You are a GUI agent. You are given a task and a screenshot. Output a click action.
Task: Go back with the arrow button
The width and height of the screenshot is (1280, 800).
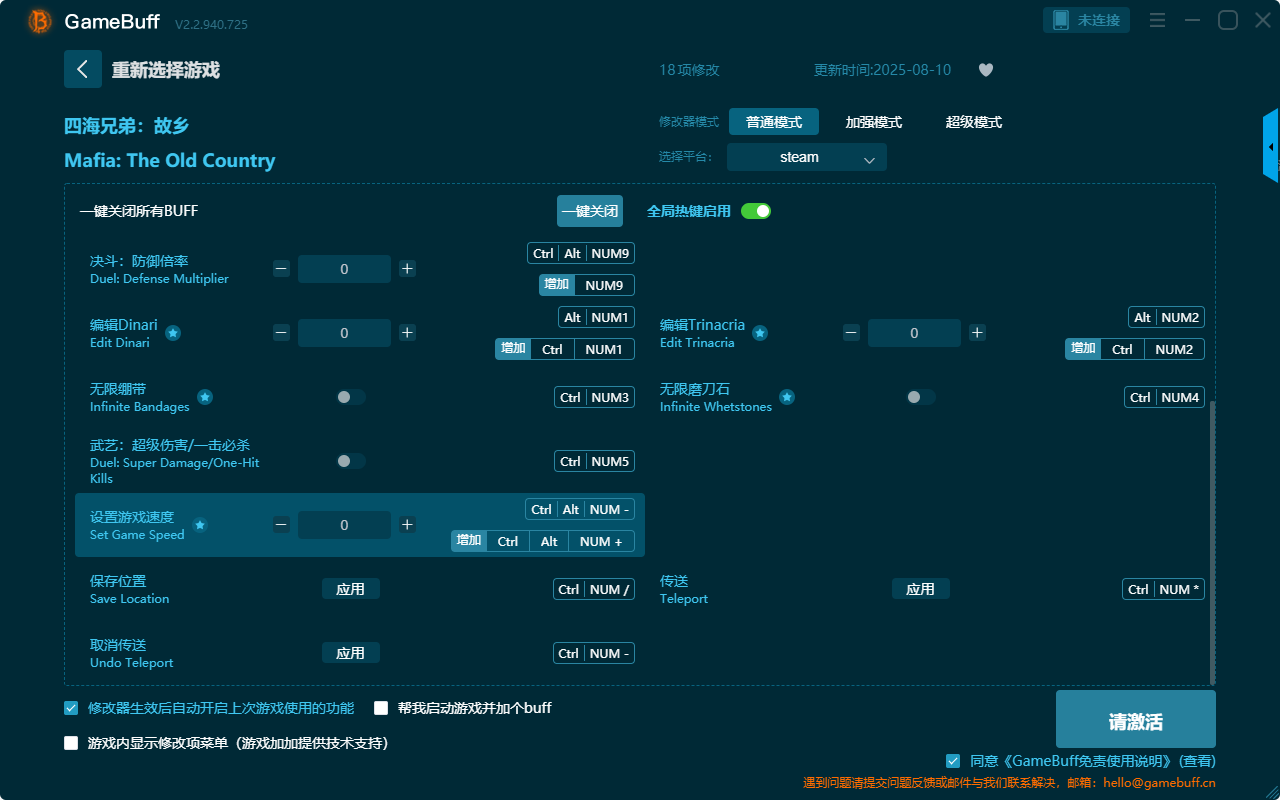[x=83, y=69]
